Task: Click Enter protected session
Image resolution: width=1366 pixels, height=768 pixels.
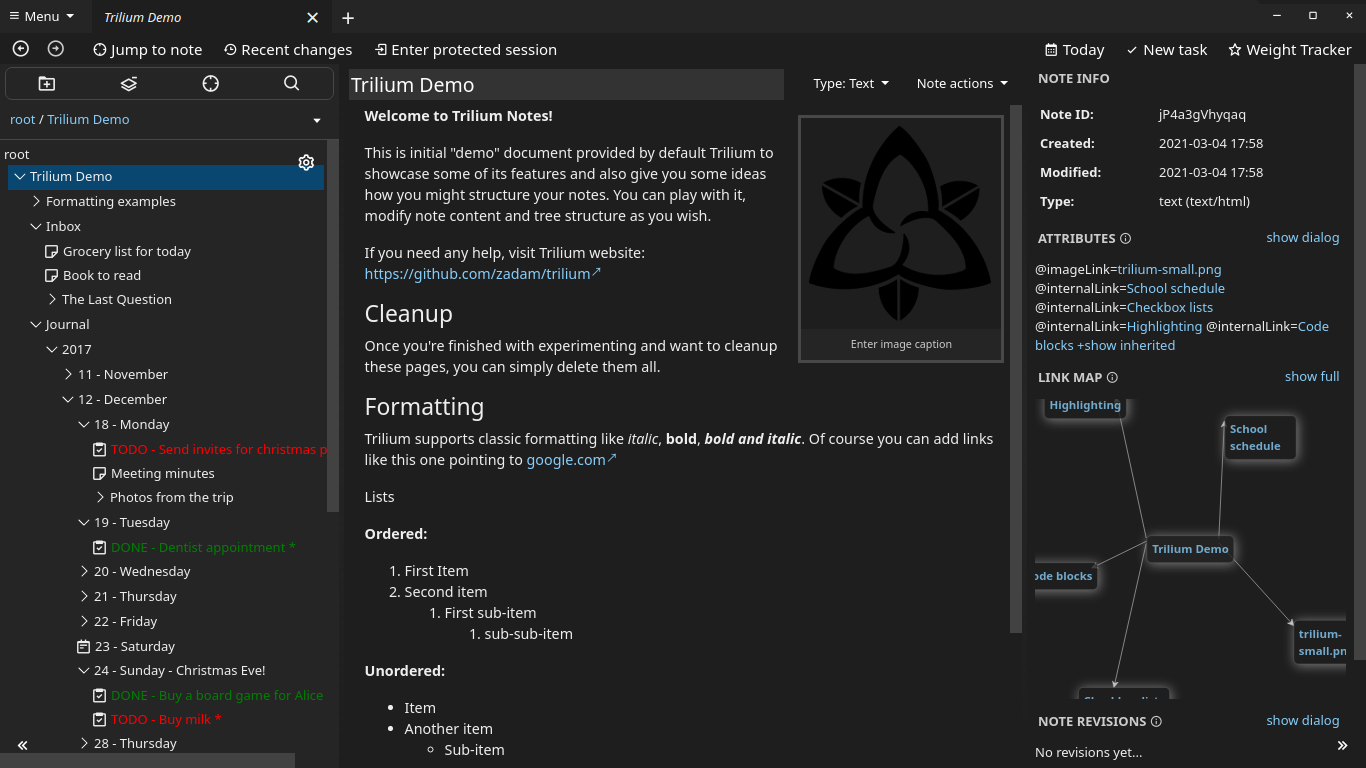Action: pyautogui.click(x=465, y=49)
